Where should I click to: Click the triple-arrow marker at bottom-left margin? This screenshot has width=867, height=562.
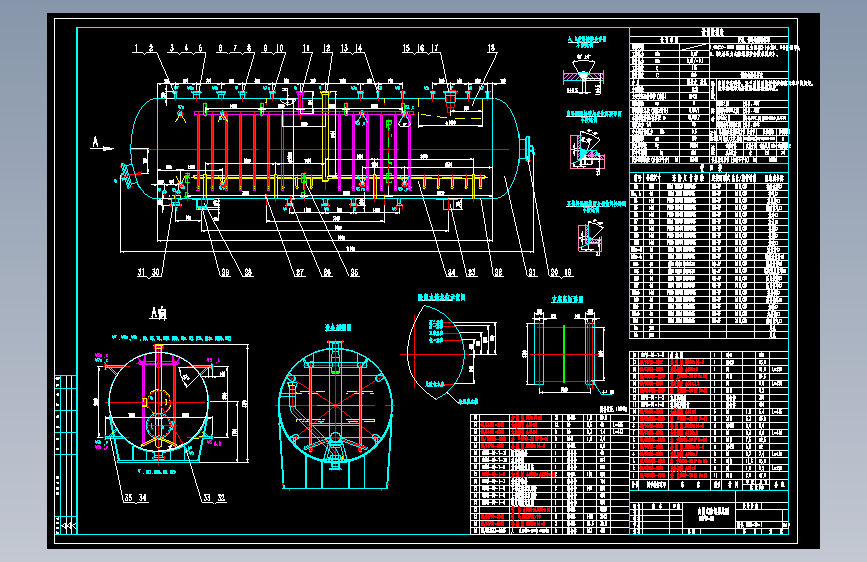[x=67, y=525]
